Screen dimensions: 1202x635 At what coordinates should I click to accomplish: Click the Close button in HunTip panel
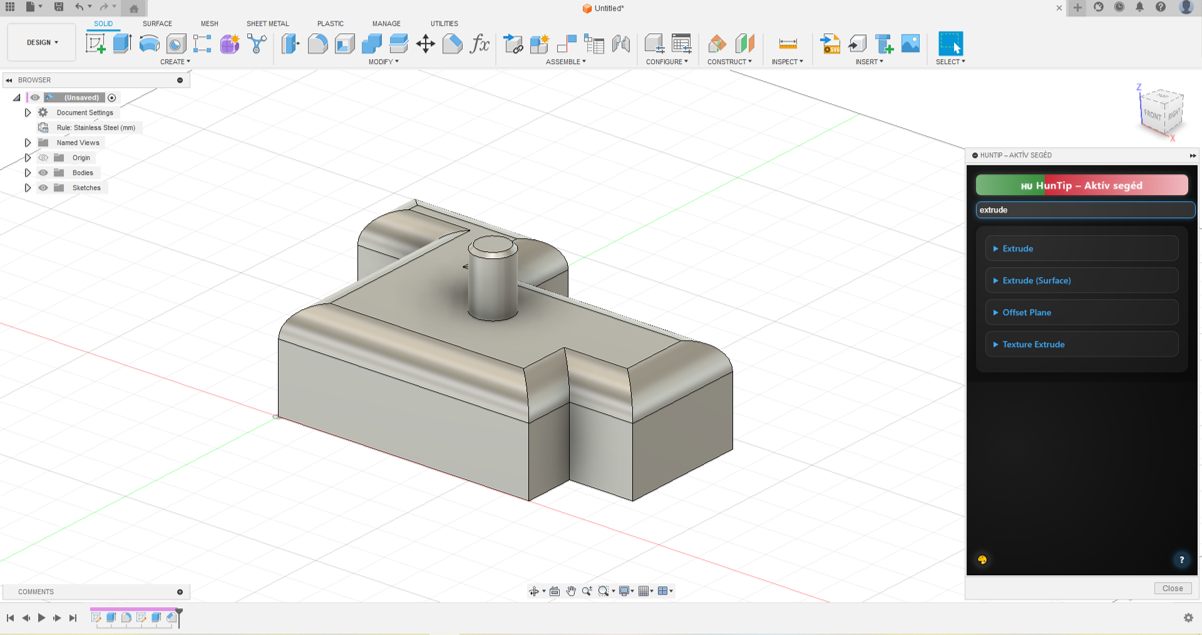click(1172, 588)
